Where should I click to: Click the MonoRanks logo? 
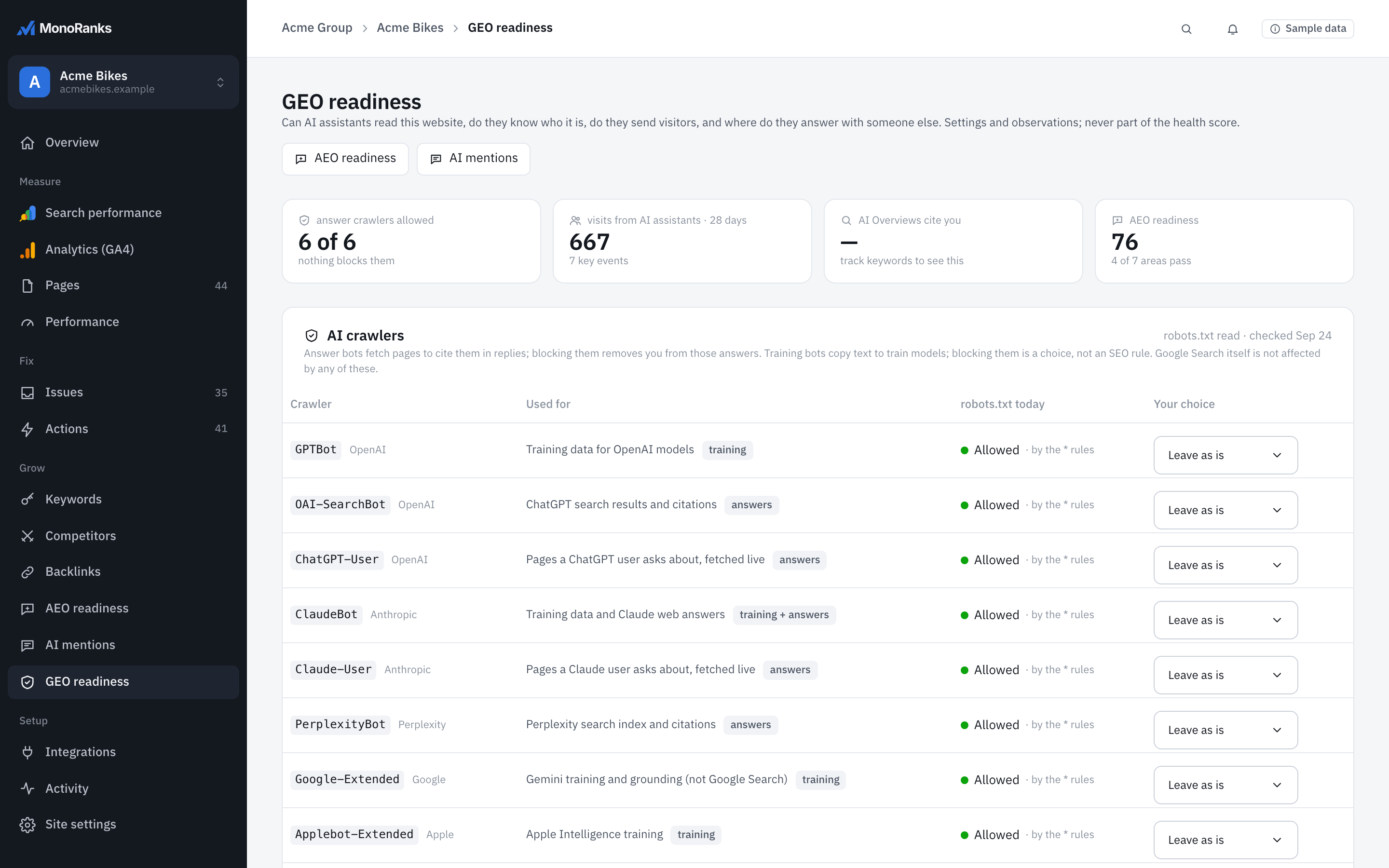click(x=64, y=28)
